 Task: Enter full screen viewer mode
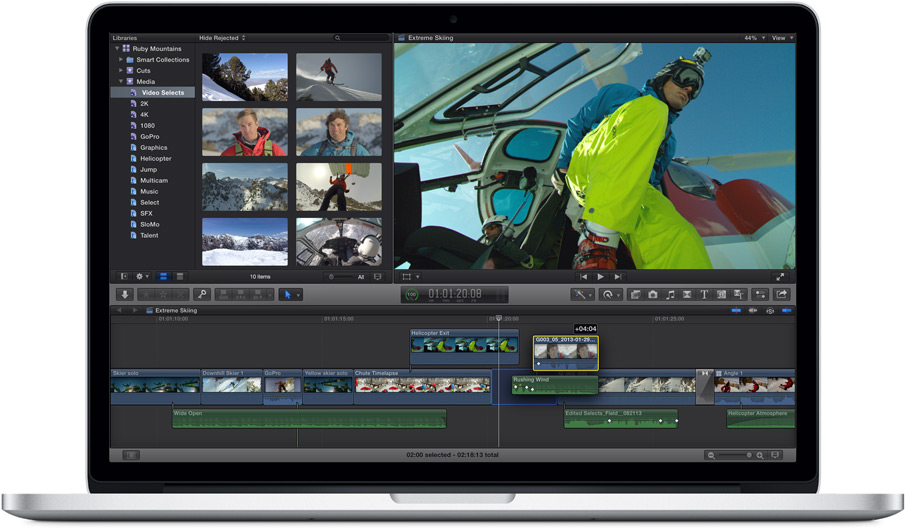click(780, 277)
